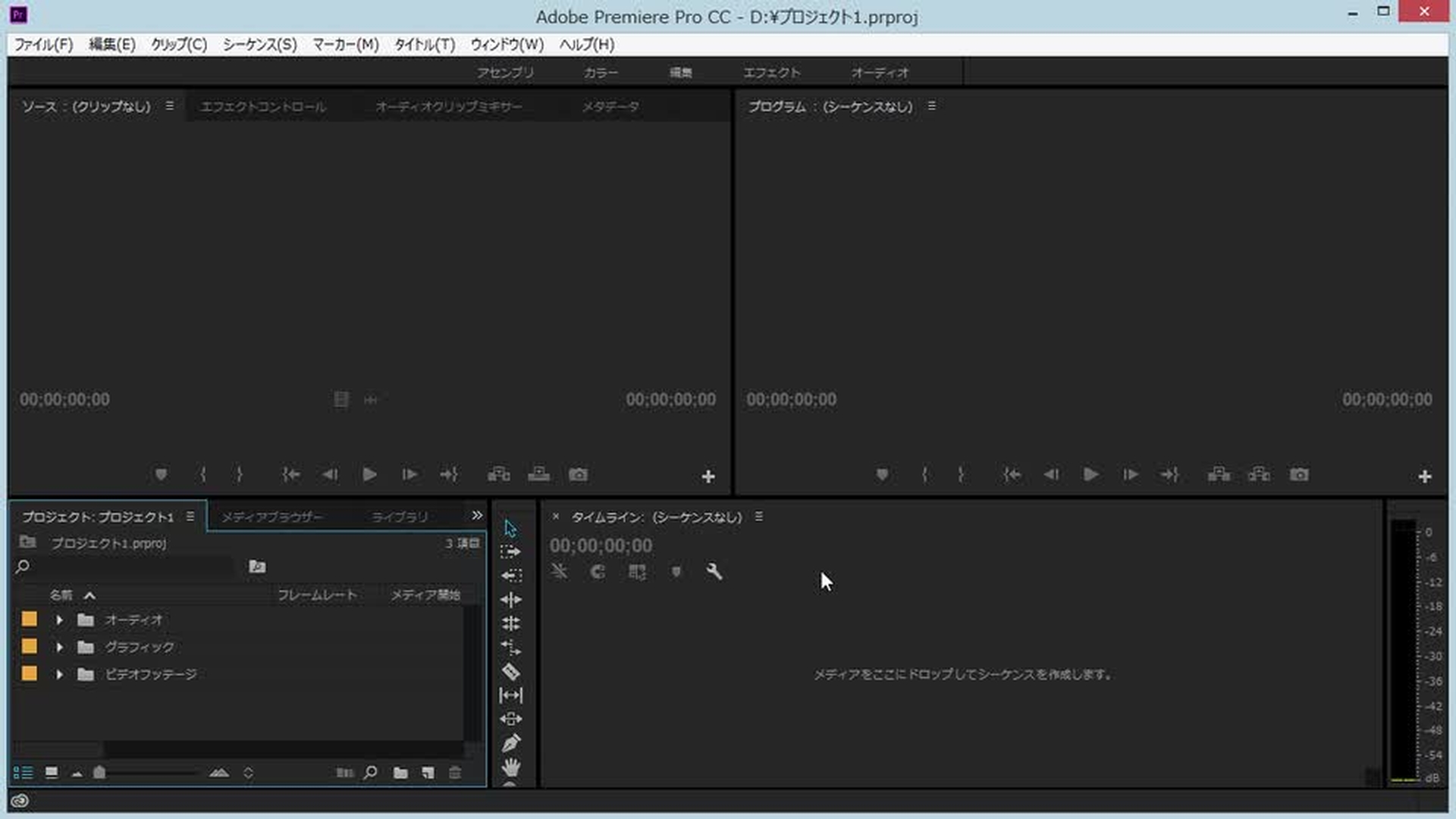Expand the グラフィック bin
The image size is (1456, 819).
59,648
